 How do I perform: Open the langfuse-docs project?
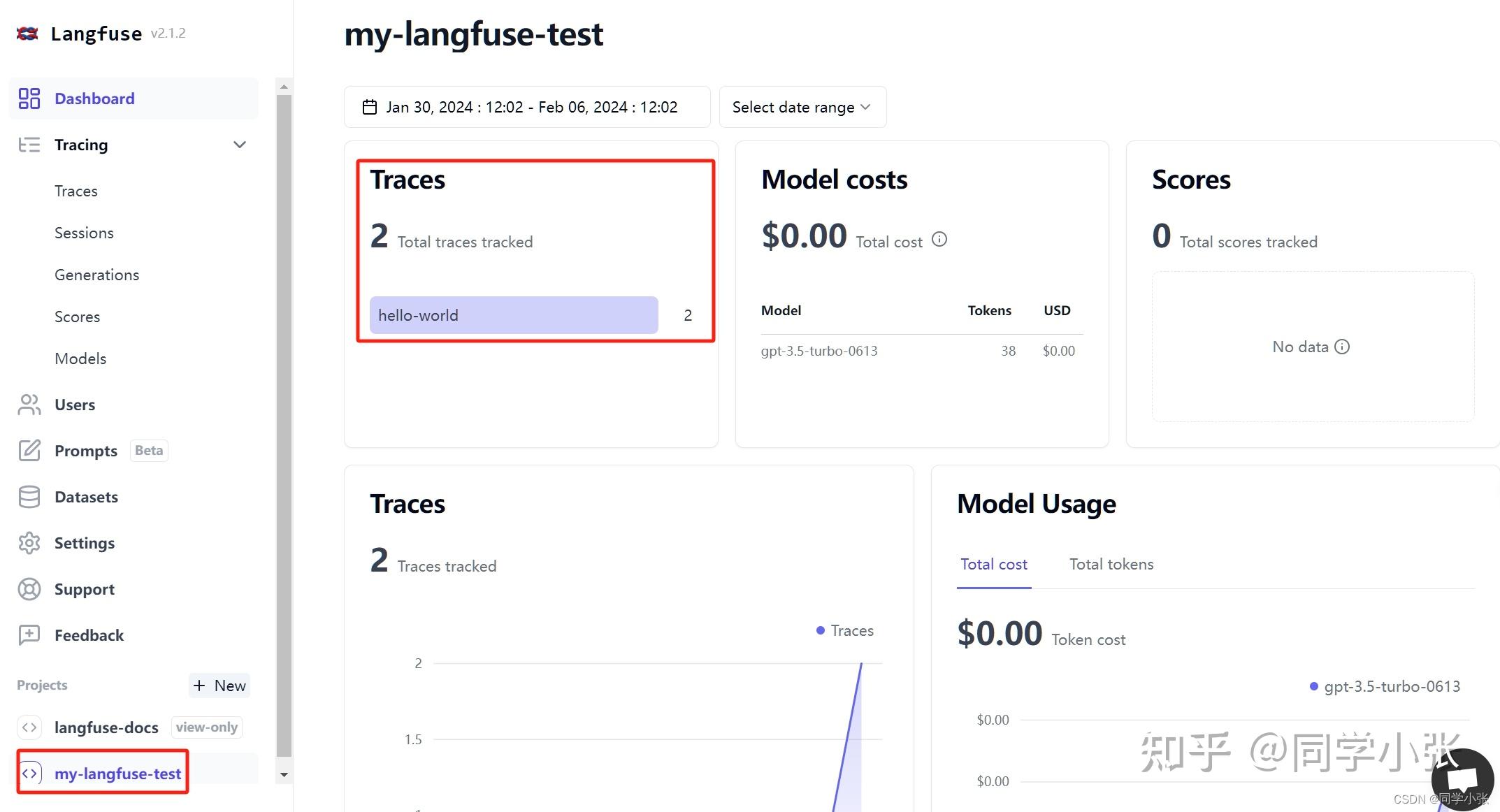tap(106, 727)
